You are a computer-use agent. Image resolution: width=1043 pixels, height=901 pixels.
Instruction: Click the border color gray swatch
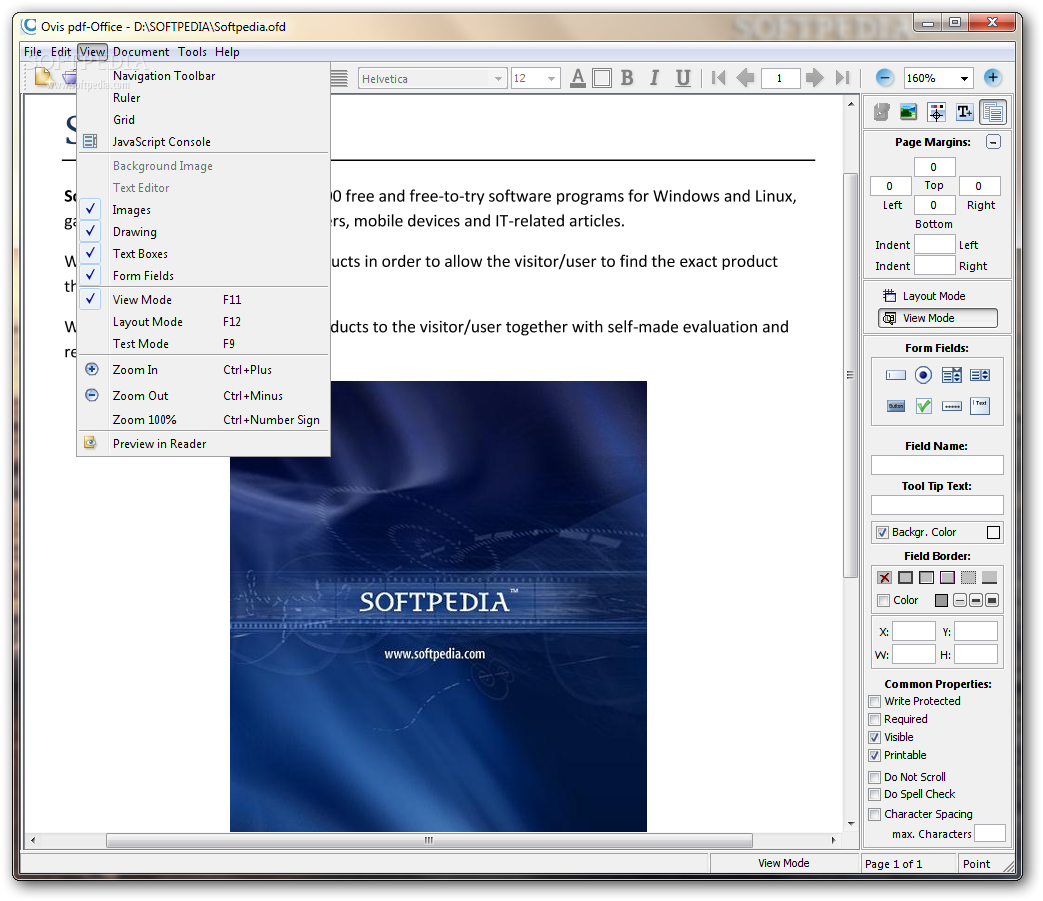pyautogui.click(x=941, y=600)
